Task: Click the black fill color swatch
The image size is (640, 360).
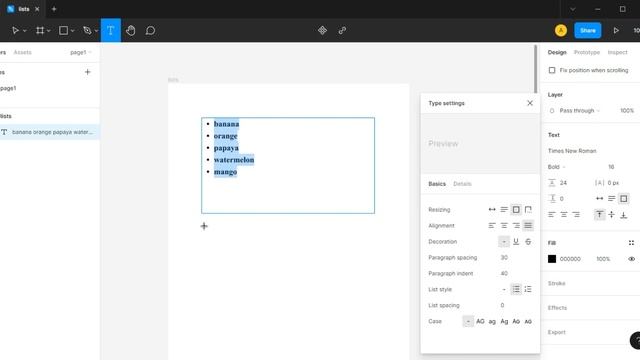Action: [x=552, y=259]
